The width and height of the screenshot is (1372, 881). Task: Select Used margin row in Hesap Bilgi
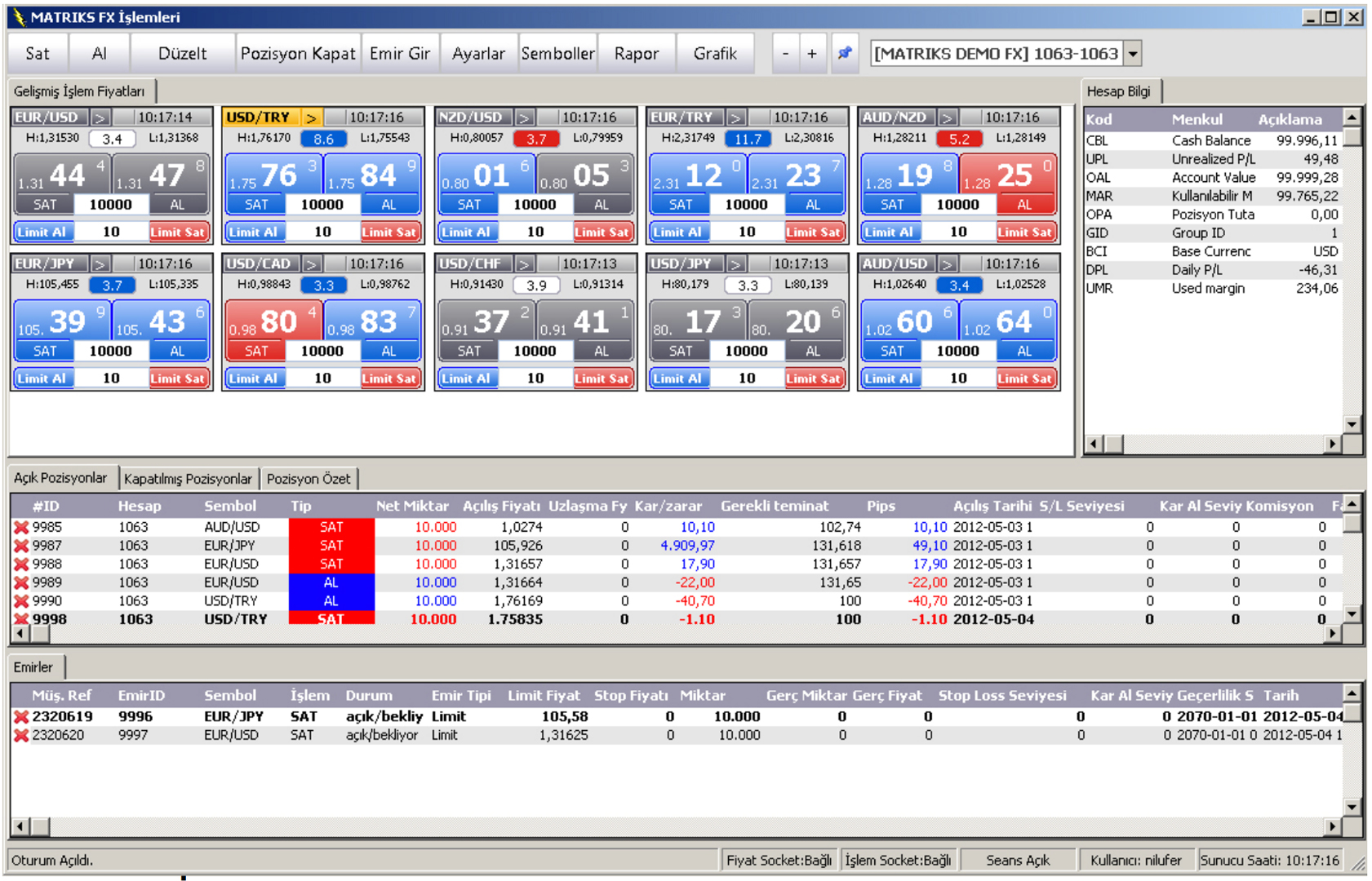coord(1212,289)
